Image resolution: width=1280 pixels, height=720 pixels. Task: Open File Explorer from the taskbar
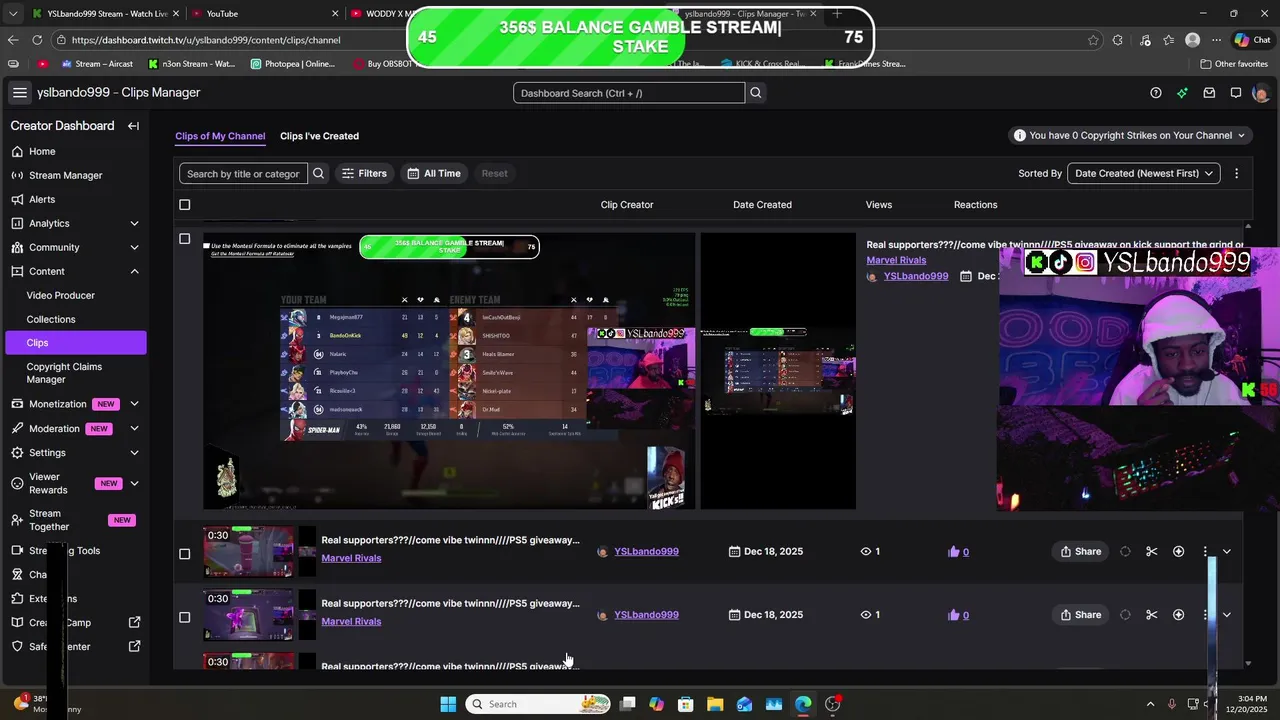tap(715, 704)
